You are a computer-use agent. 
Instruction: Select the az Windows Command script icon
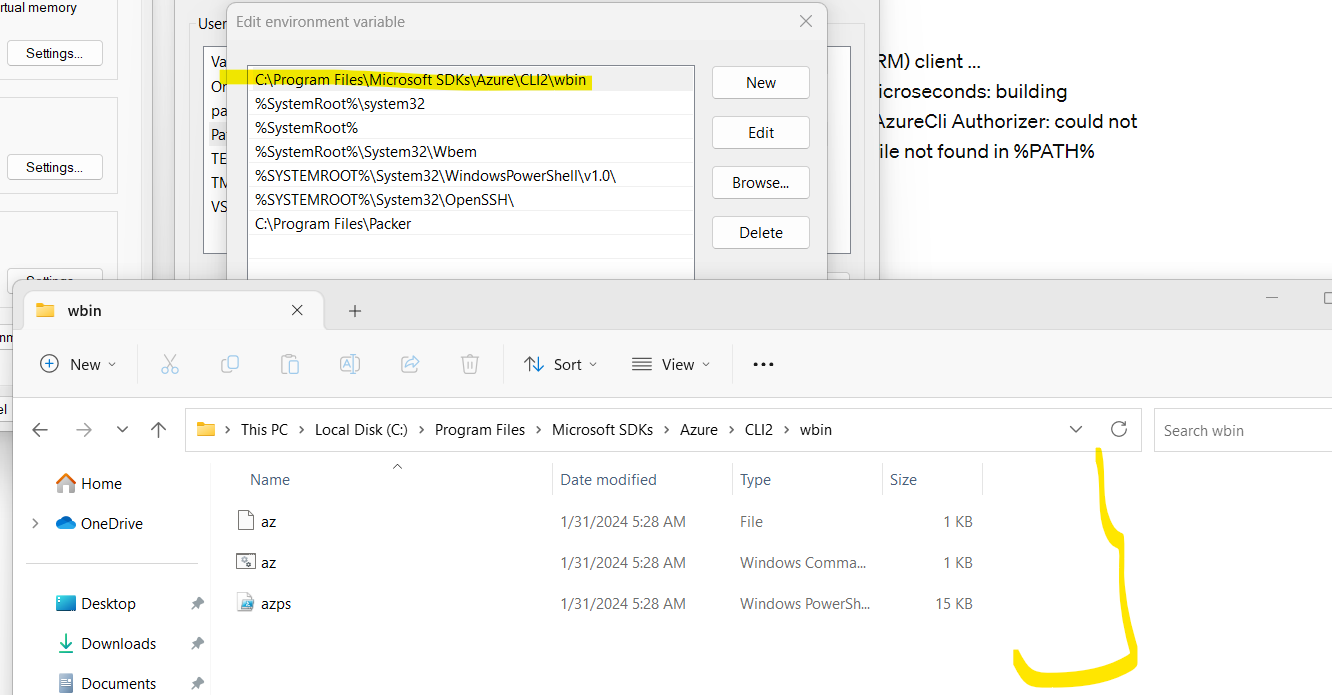pos(246,562)
